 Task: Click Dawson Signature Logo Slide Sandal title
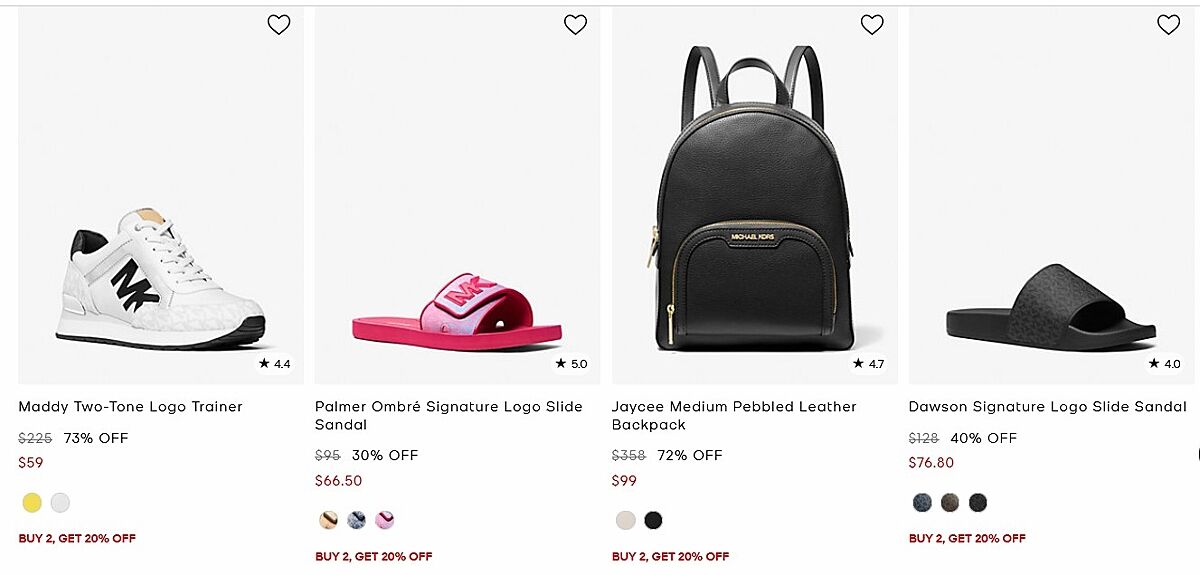pos(1047,407)
